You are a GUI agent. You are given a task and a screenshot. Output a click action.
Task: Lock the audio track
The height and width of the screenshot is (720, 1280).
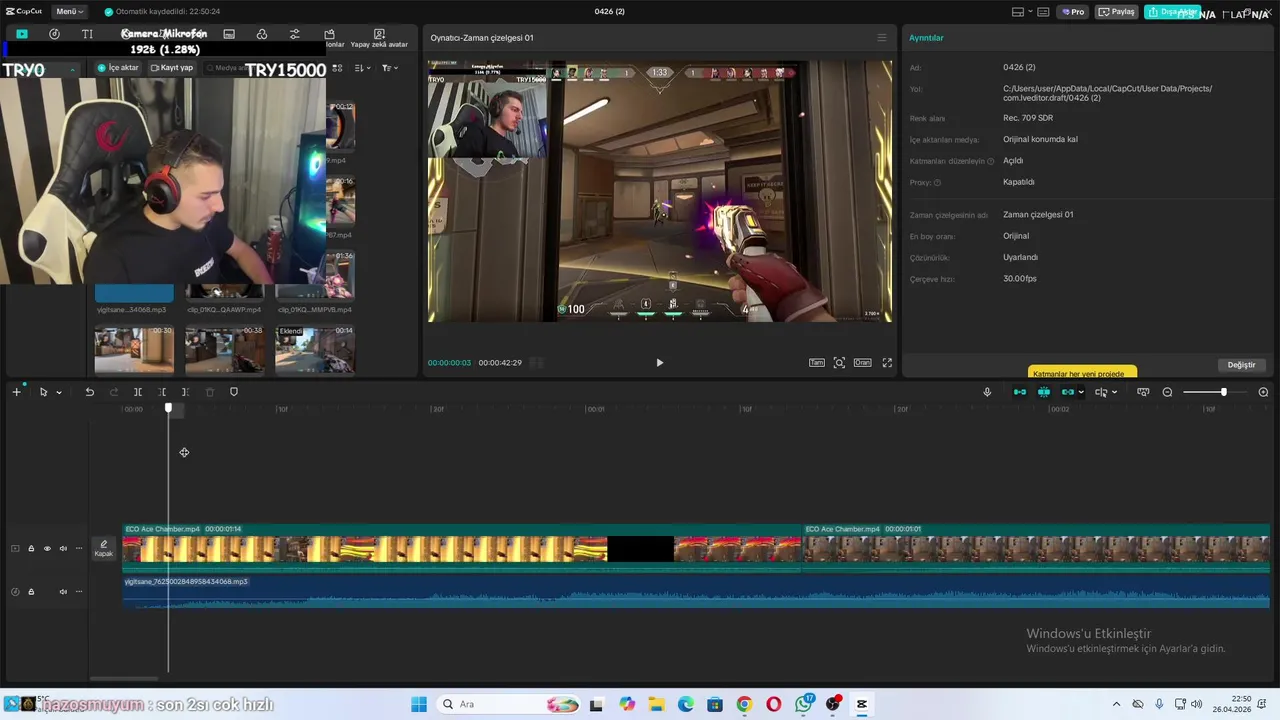click(x=31, y=591)
